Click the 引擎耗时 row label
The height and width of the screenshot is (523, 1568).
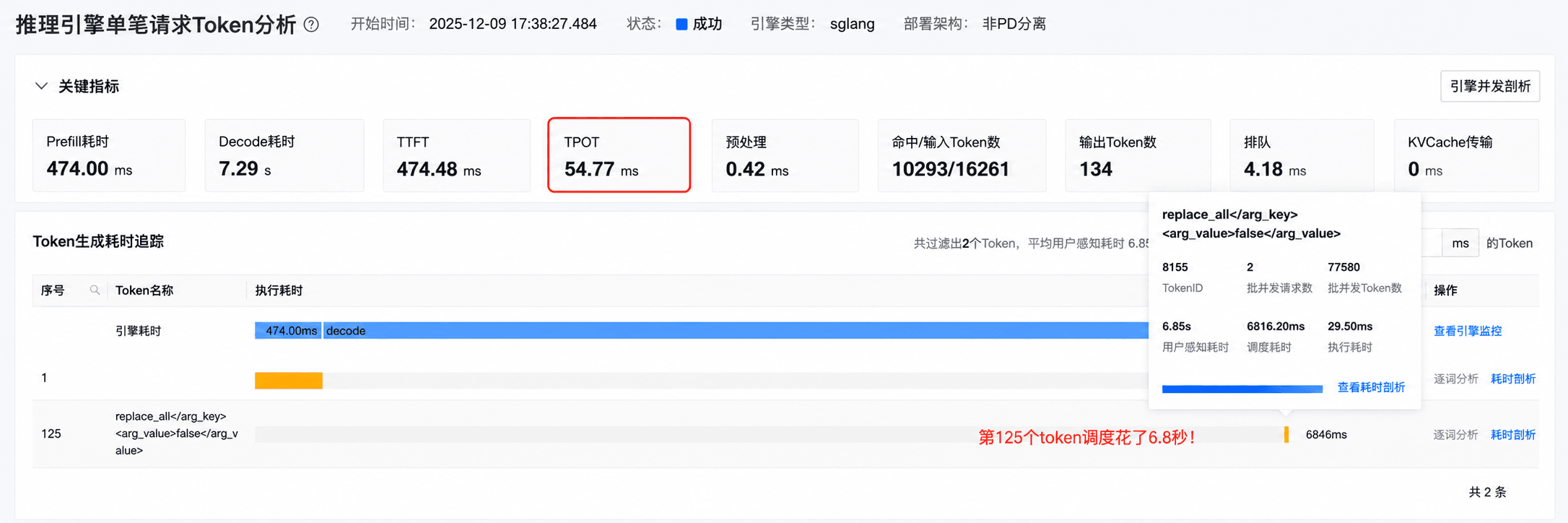138,331
